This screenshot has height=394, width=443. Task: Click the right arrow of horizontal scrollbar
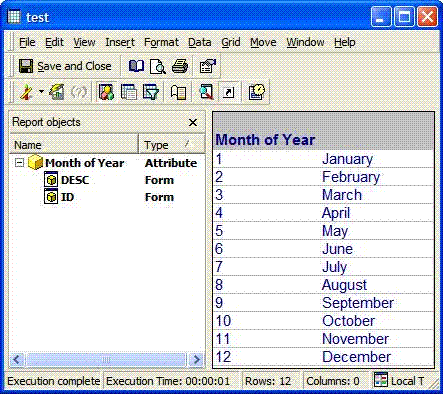point(197,359)
